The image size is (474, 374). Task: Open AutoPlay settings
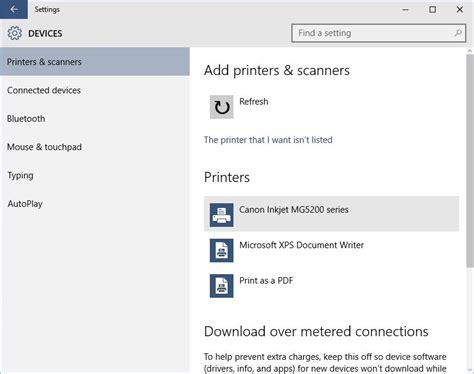(95, 204)
